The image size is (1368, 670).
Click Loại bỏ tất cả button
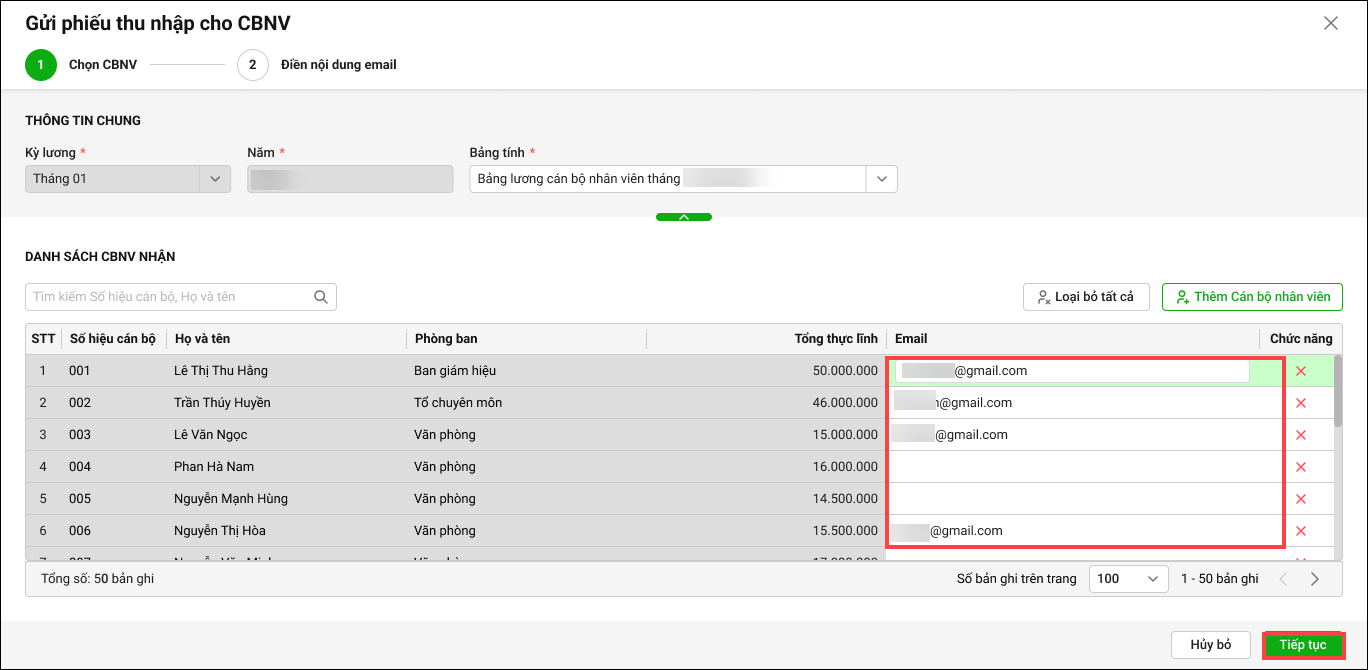pos(1086,297)
